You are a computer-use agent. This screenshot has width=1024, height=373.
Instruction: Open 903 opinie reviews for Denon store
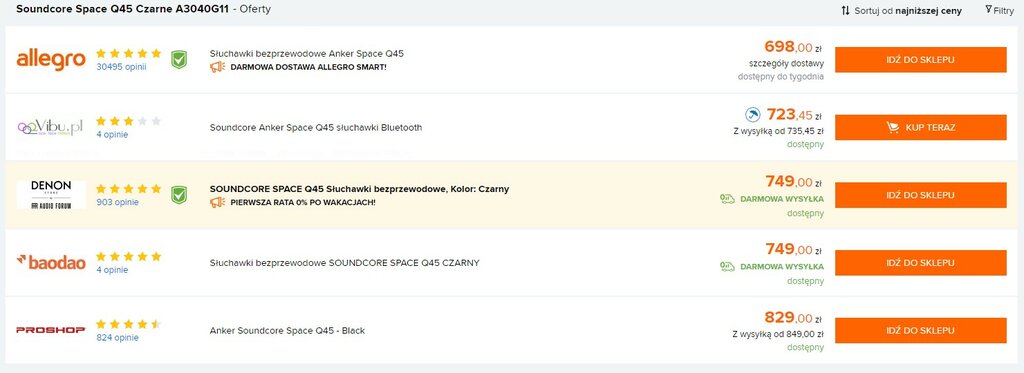[118, 202]
